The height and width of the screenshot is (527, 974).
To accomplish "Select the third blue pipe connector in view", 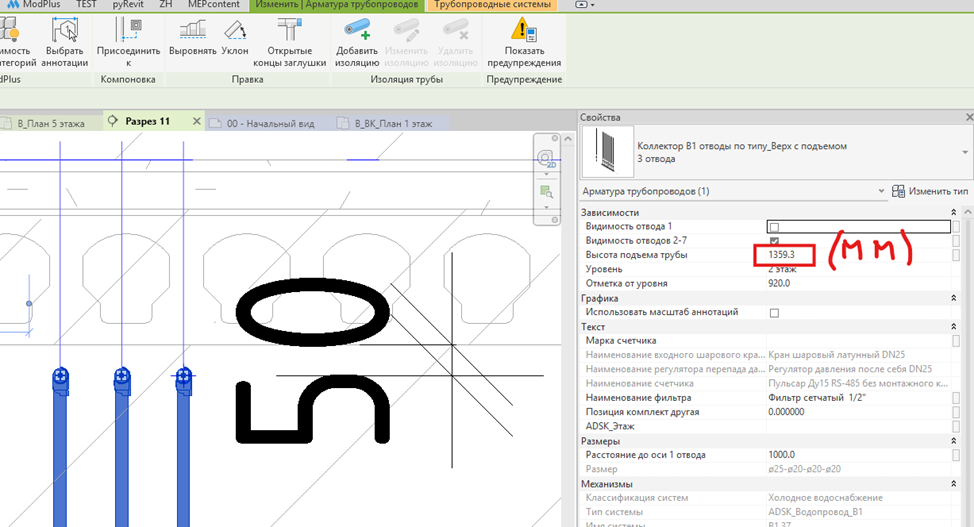I will tap(183, 377).
